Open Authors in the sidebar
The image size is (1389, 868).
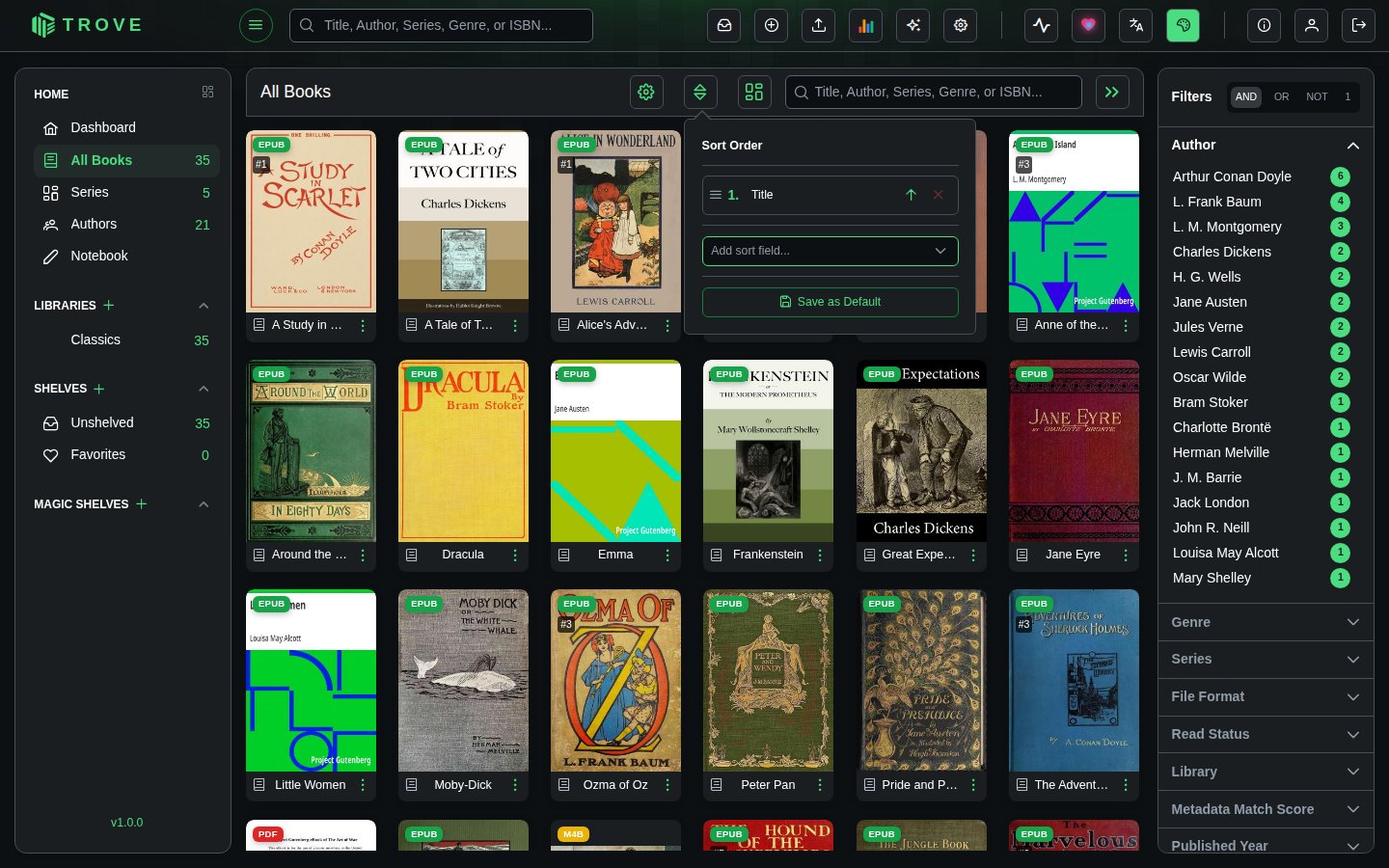point(126,225)
